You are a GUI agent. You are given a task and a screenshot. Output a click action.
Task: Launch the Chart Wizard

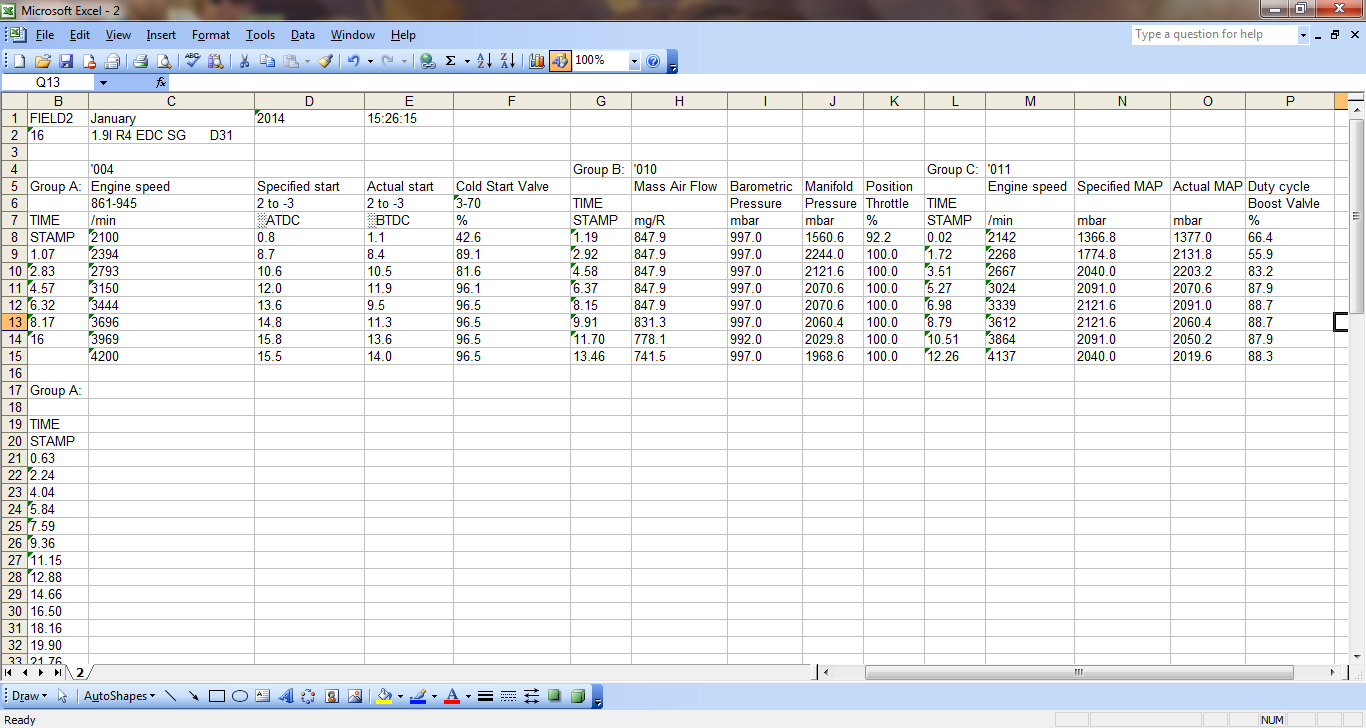(538, 61)
